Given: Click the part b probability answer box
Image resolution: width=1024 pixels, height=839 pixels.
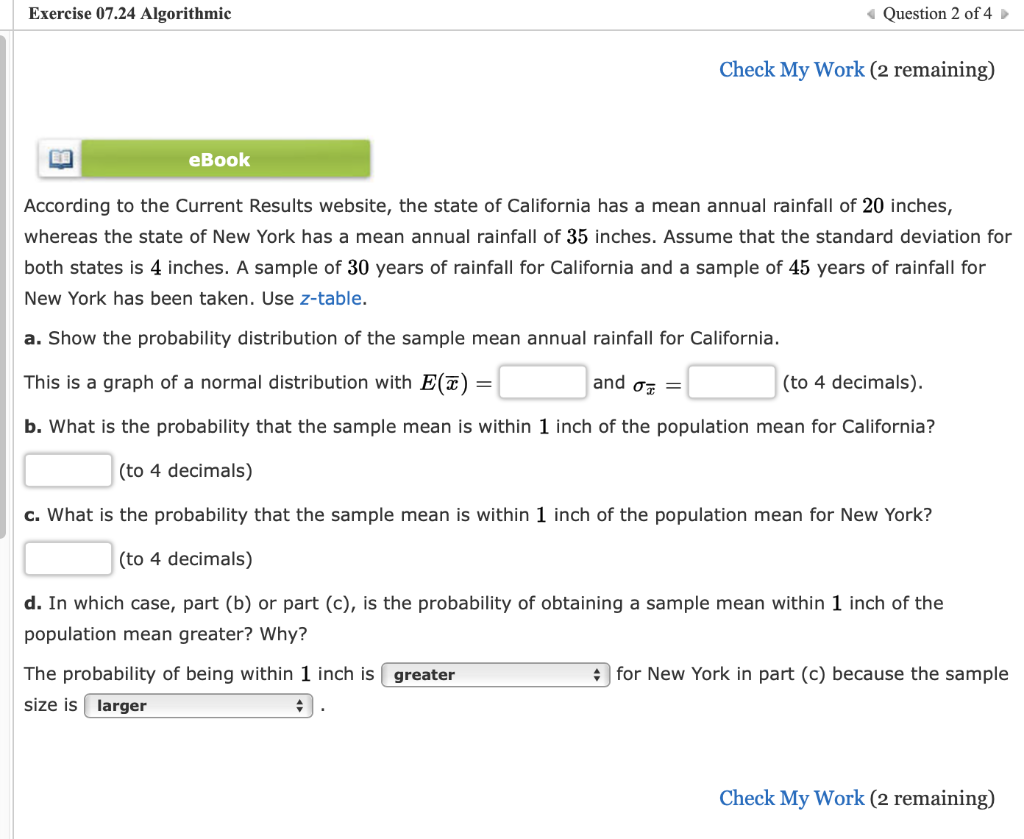Looking at the screenshot, I should pos(67,470).
